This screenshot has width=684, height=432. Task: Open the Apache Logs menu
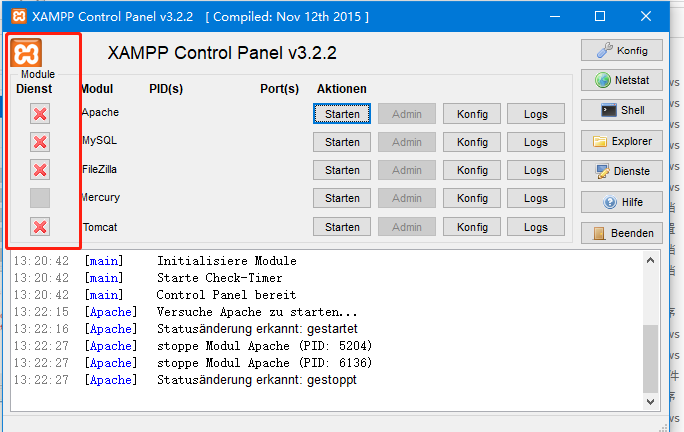(x=536, y=114)
